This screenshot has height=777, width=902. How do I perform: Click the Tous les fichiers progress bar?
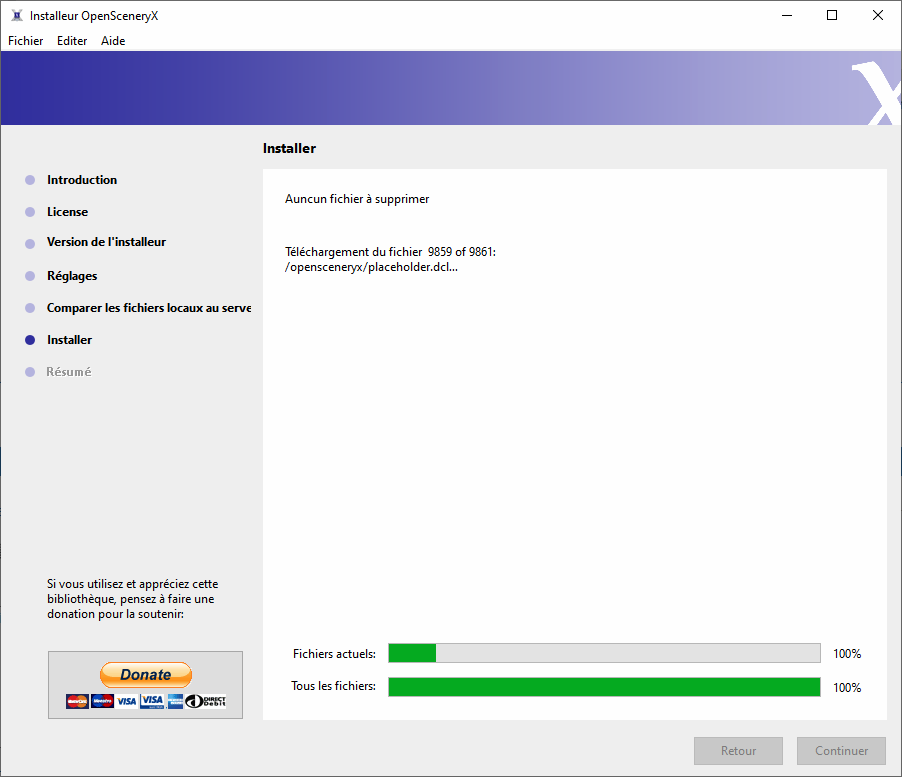click(604, 687)
